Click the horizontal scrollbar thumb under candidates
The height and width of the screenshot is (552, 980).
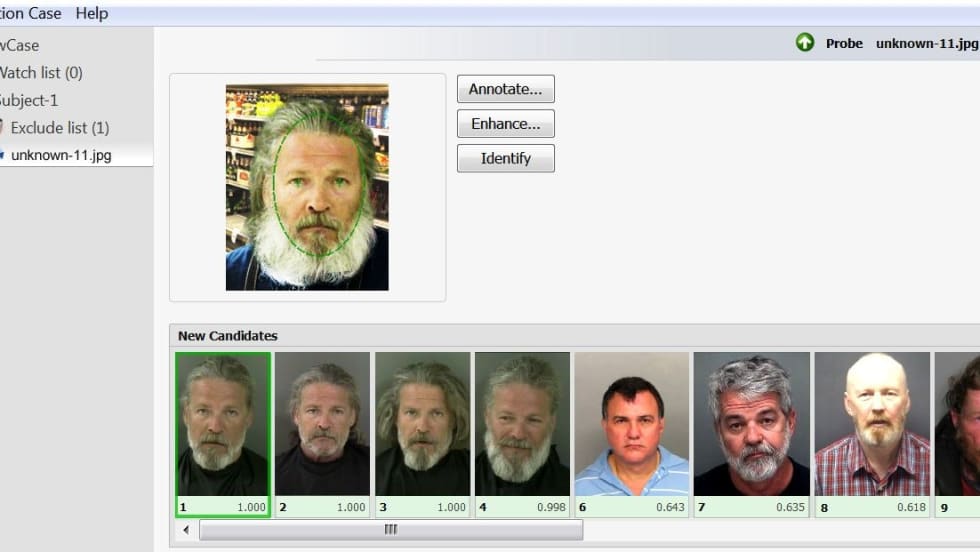(x=390, y=530)
